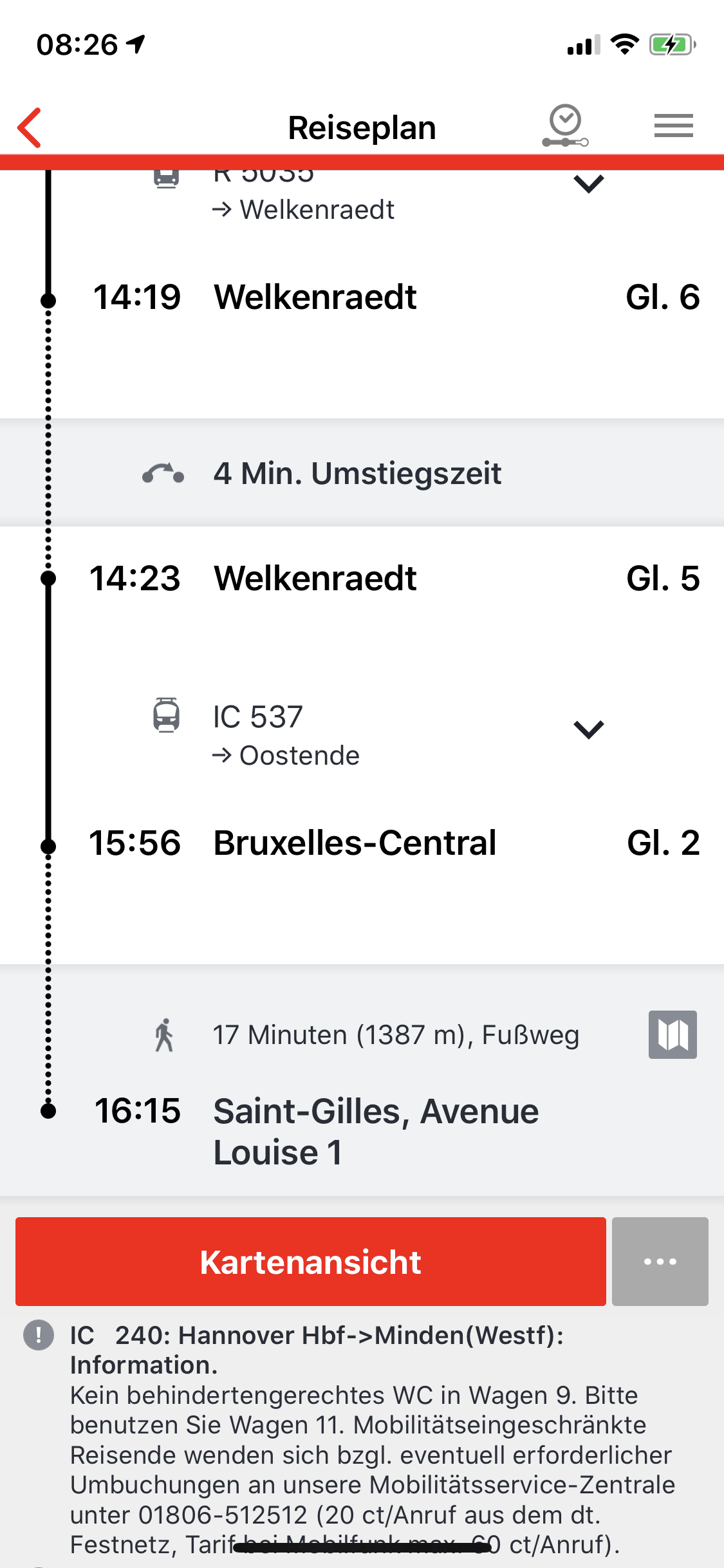Expand the train to Welkenraedt details
The height and width of the screenshot is (1568, 724).
point(588,184)
